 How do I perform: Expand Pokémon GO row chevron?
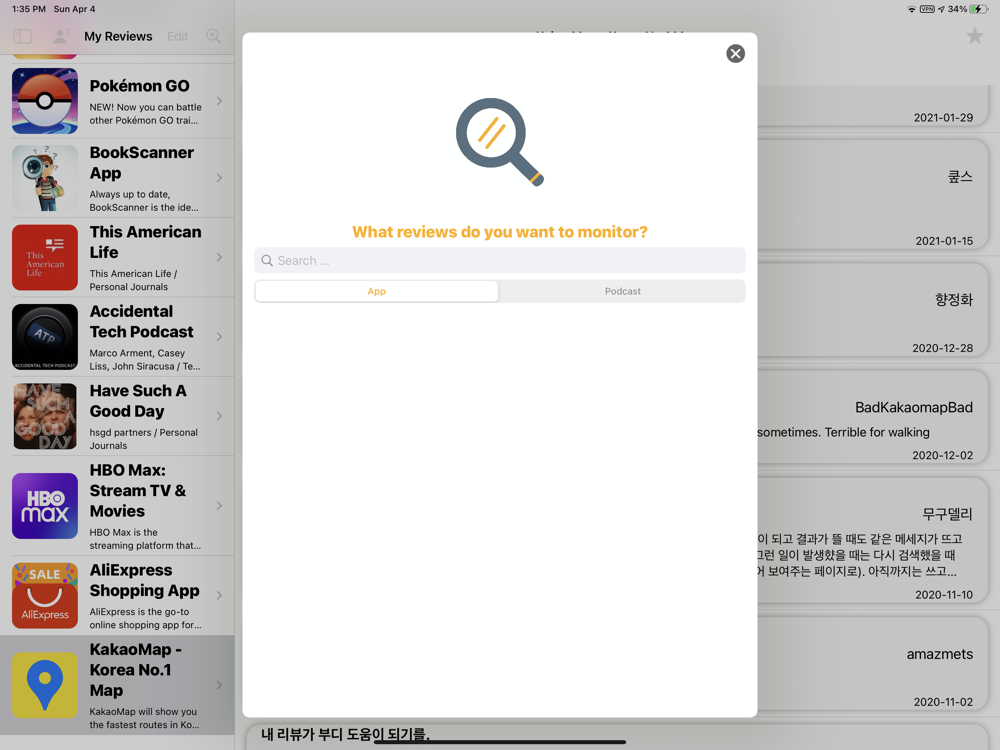pyautogui.click(x=219, y=101)
